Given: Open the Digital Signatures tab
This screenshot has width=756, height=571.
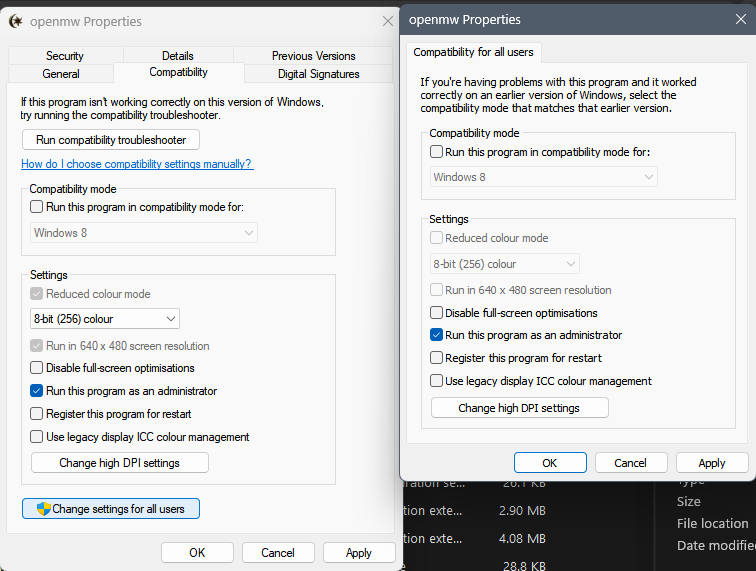Looking at the screenshot, I should point(319,74).
